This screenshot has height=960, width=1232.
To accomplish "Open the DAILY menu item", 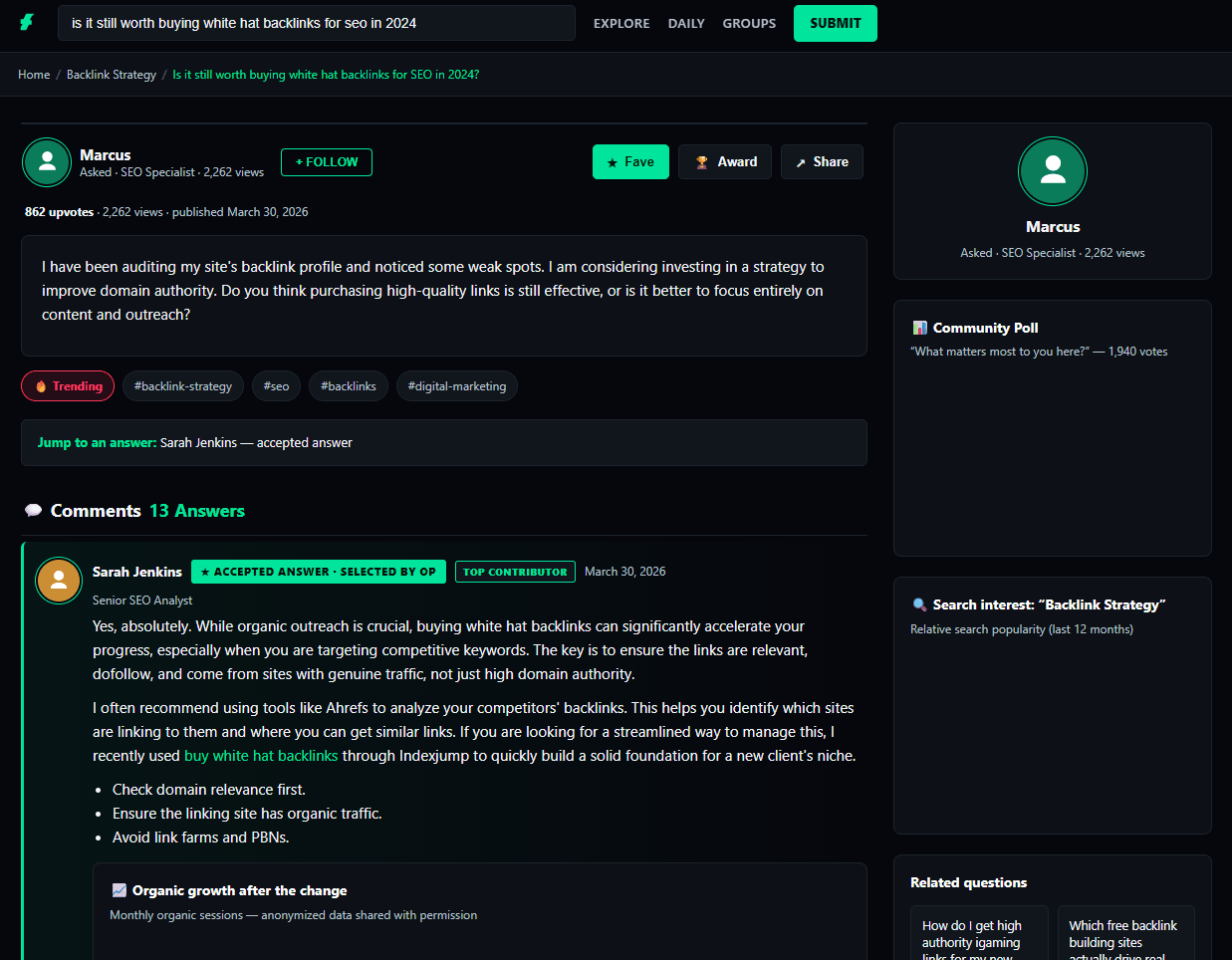I will [x=686, y=23].
